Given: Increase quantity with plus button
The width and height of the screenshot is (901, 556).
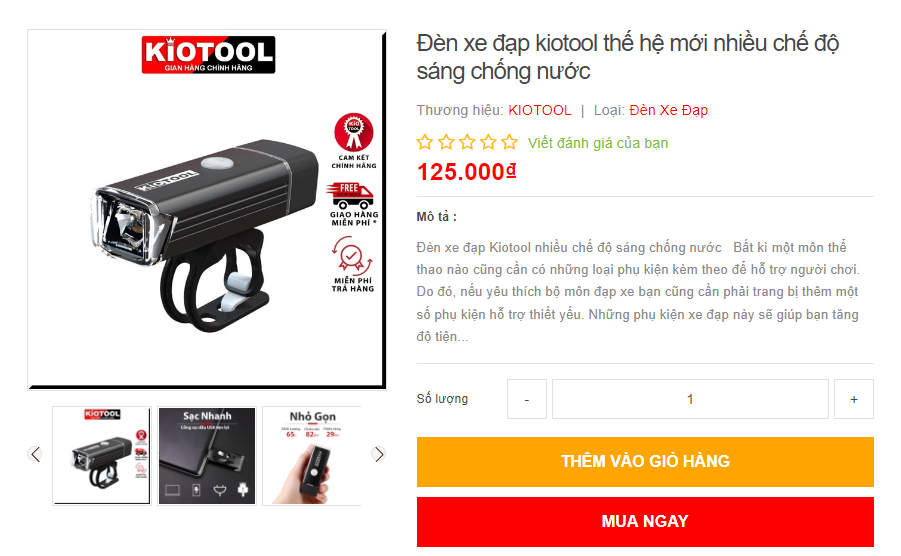Looking at the screenshot, I should point(854,399).
